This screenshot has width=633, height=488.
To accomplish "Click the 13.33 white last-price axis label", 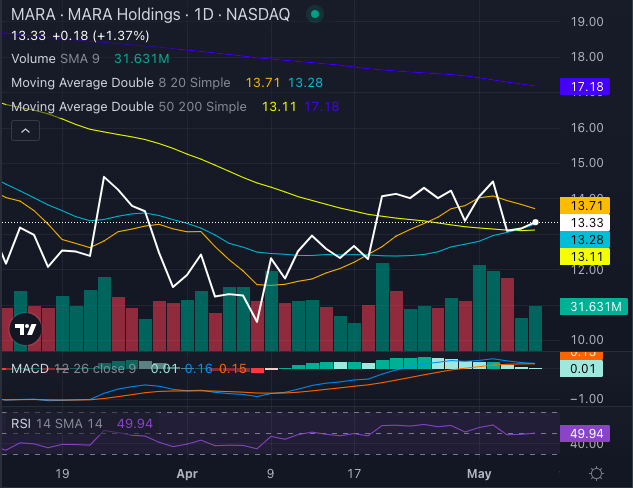I will 585,222.
